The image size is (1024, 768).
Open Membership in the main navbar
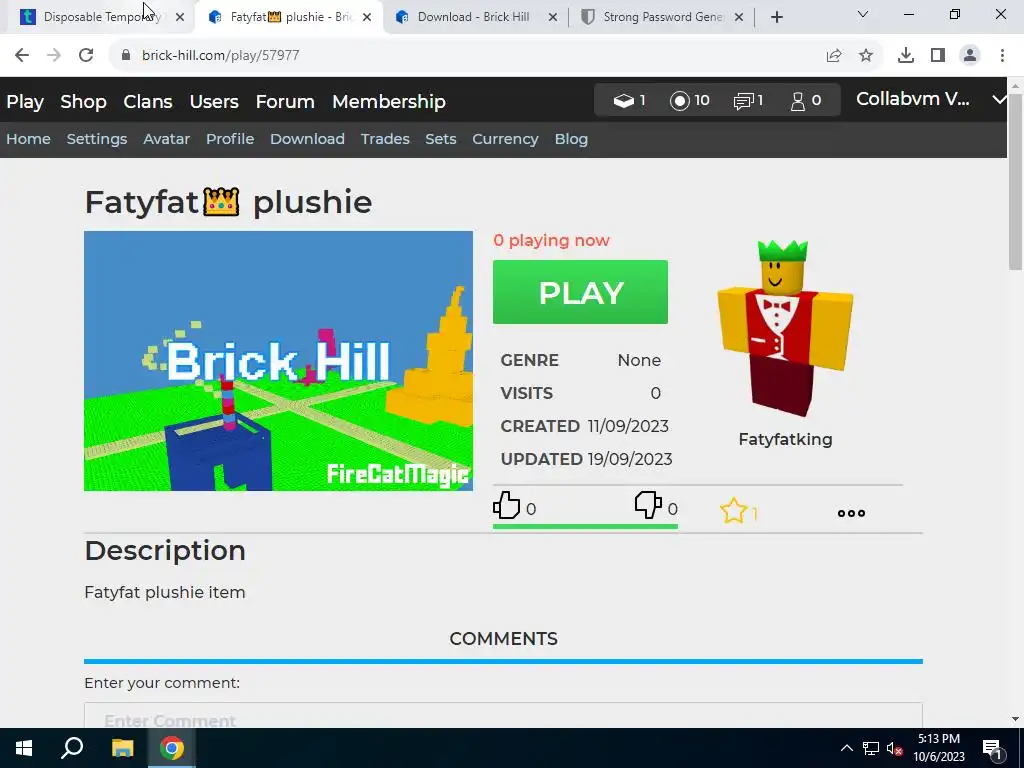(x=389, y=102)
